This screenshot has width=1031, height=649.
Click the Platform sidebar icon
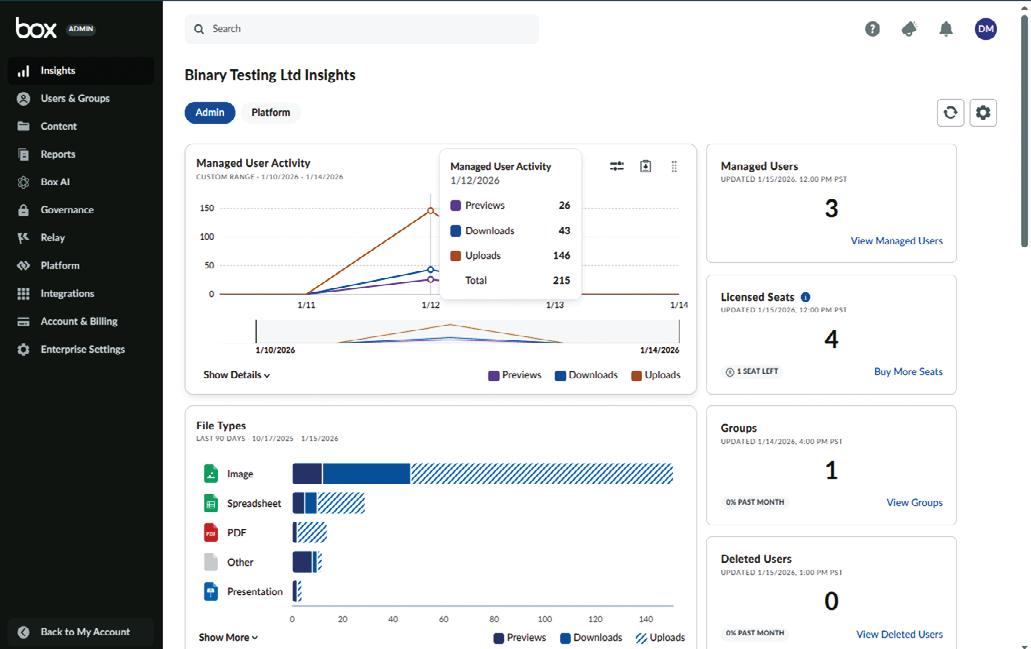pyautogui.click(x=23, y=266)
